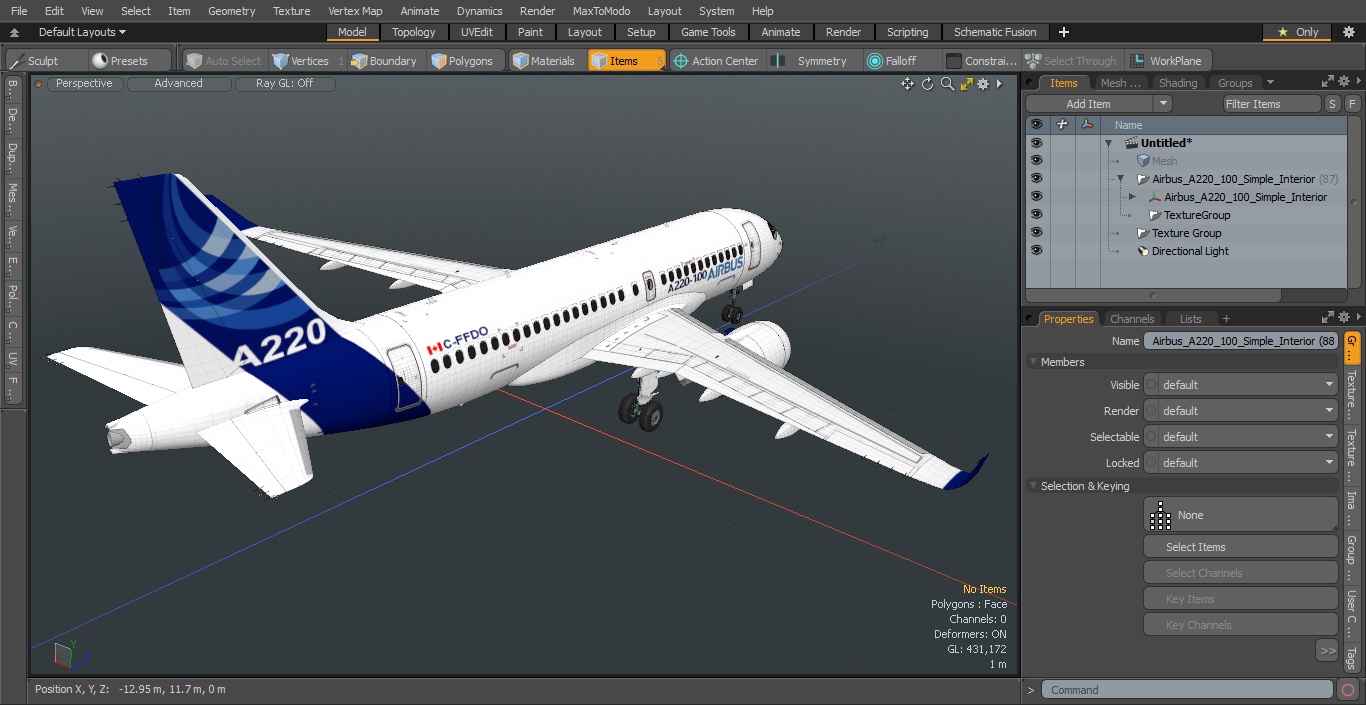
Task: Click the Command input field
Action: [1187, 690]
